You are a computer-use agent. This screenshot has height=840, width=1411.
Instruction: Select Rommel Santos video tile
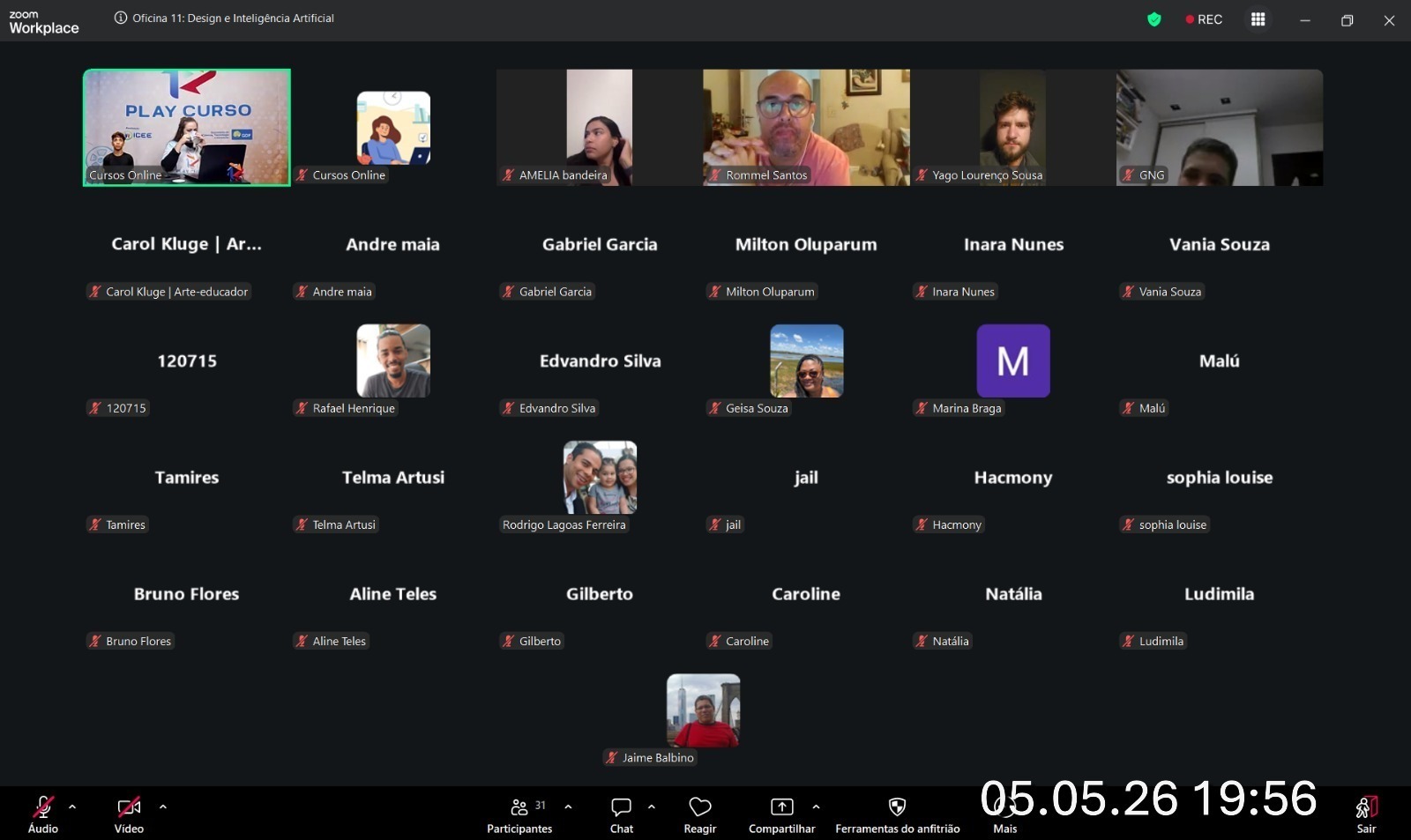point(806,128)
